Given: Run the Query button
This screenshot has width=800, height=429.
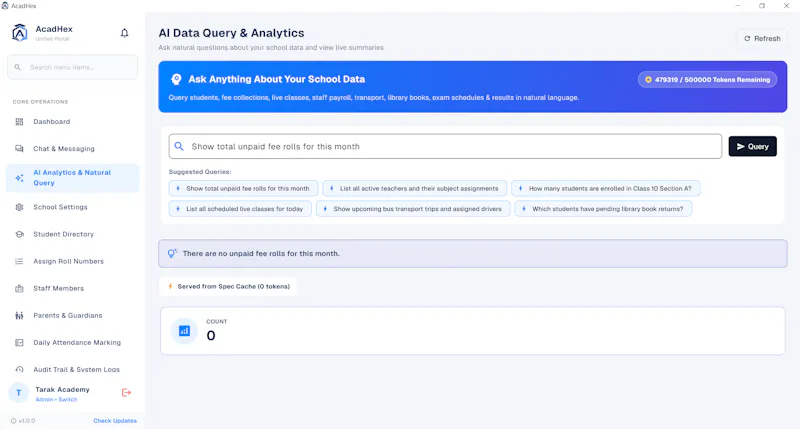Looking at the screenshot, I should click(x=753, y=146).
